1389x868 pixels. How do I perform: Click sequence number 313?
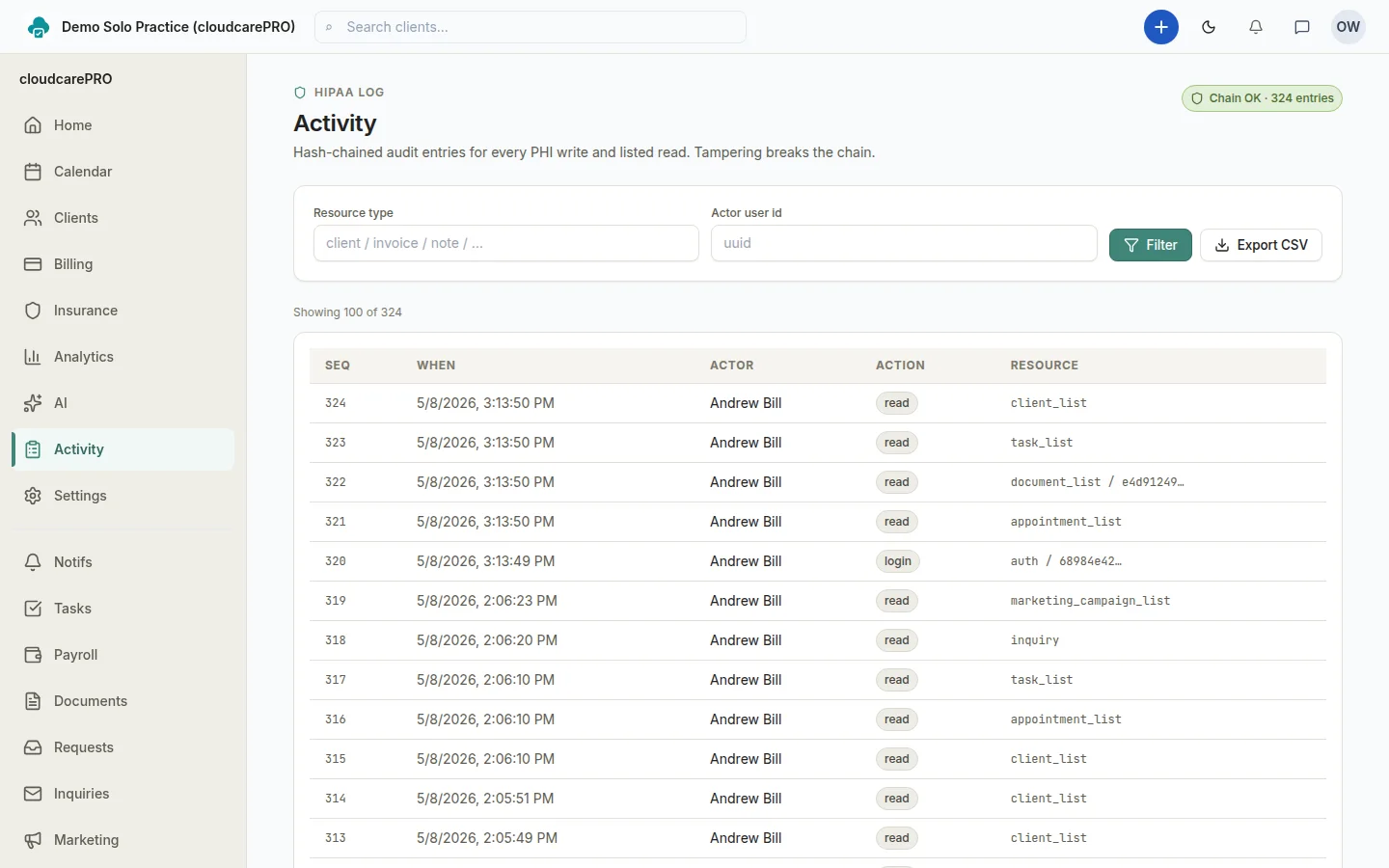[336, 838]
